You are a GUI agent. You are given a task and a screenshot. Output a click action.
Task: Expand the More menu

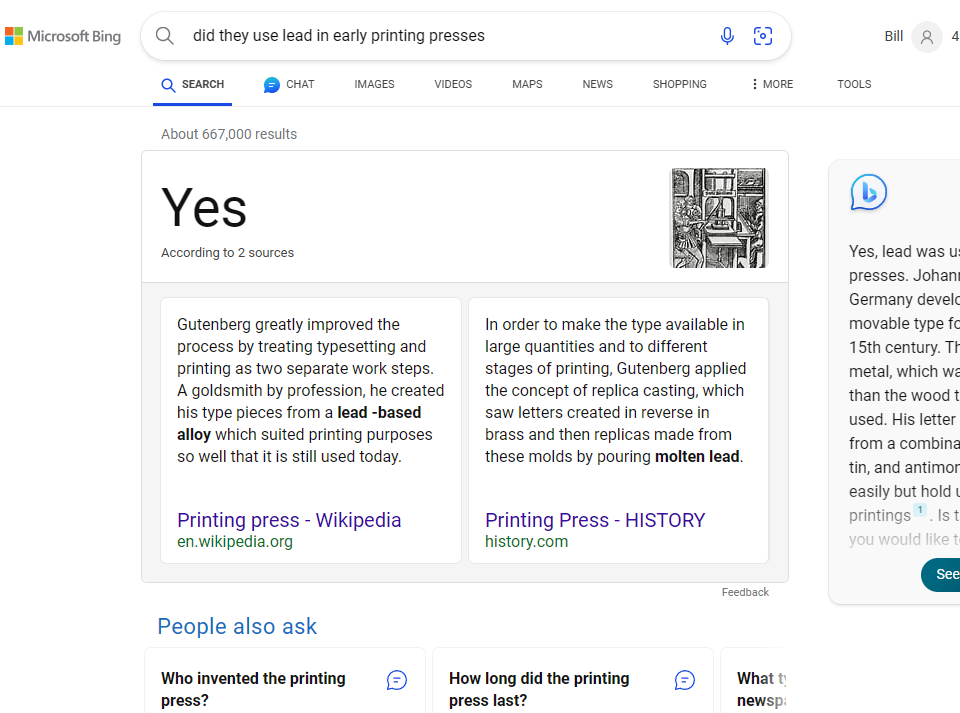pyautogui.click(x=771, y=85)
